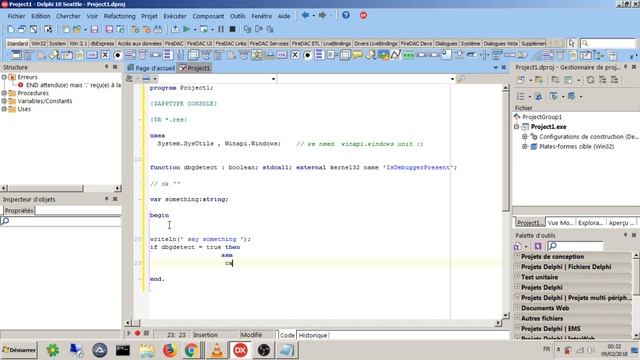Open the Fichier menu
The width and height of the screenshot is (640, 360).
[x=16, y=16]
